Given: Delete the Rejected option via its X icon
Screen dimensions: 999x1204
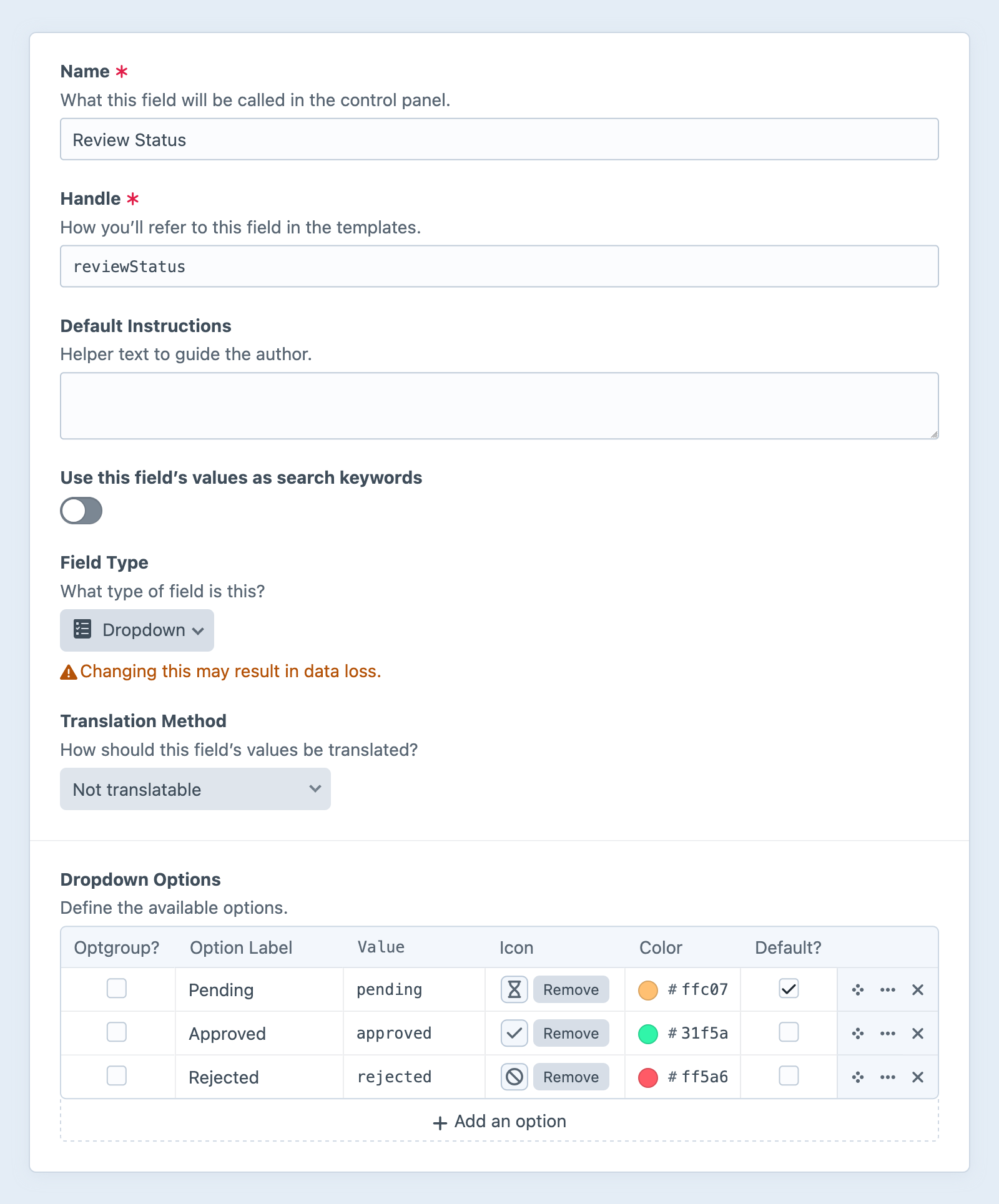Looking at the screenshot, I should pos(917,1077).
